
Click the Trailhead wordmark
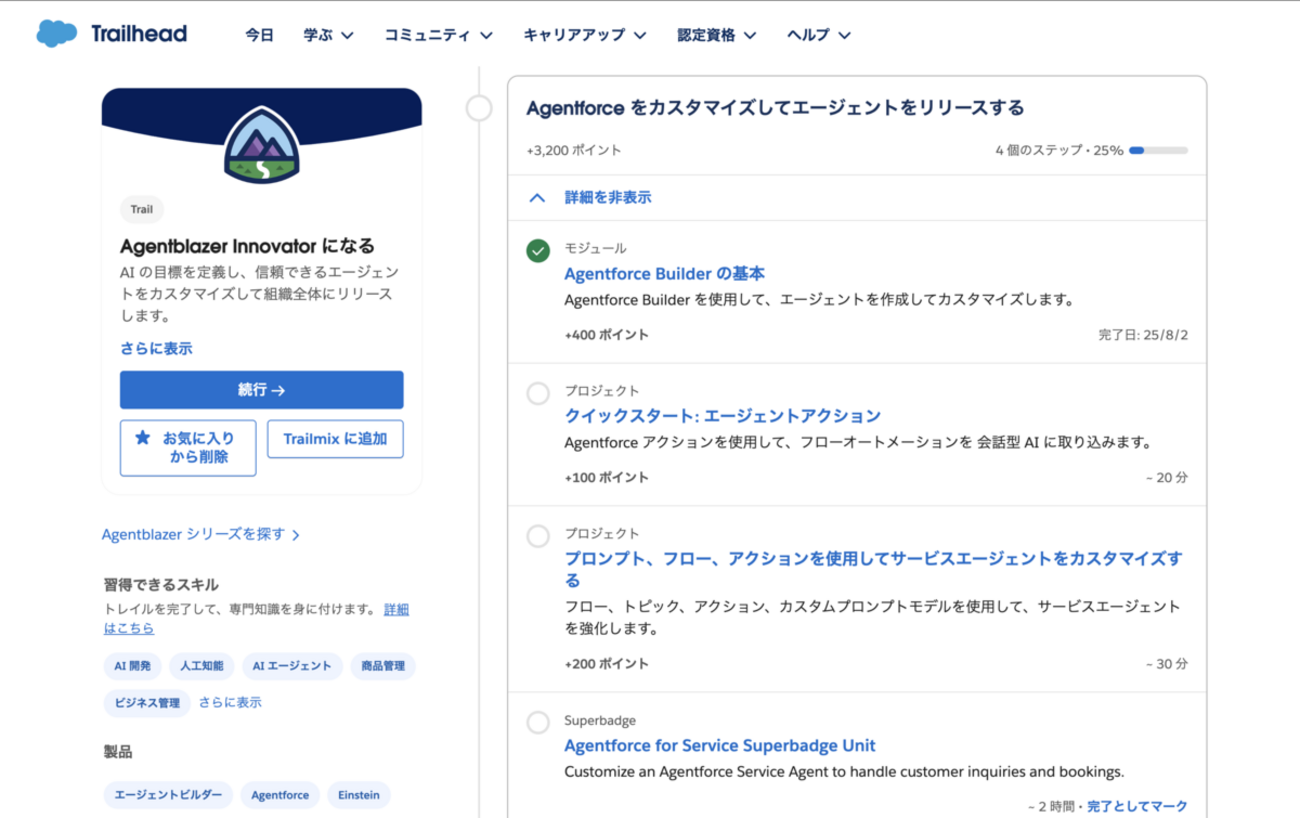click(x=138, y=34)
